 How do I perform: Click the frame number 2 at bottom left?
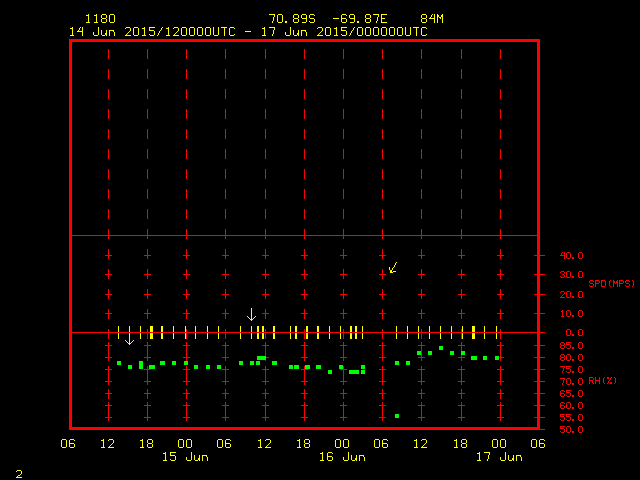(18, 472)
